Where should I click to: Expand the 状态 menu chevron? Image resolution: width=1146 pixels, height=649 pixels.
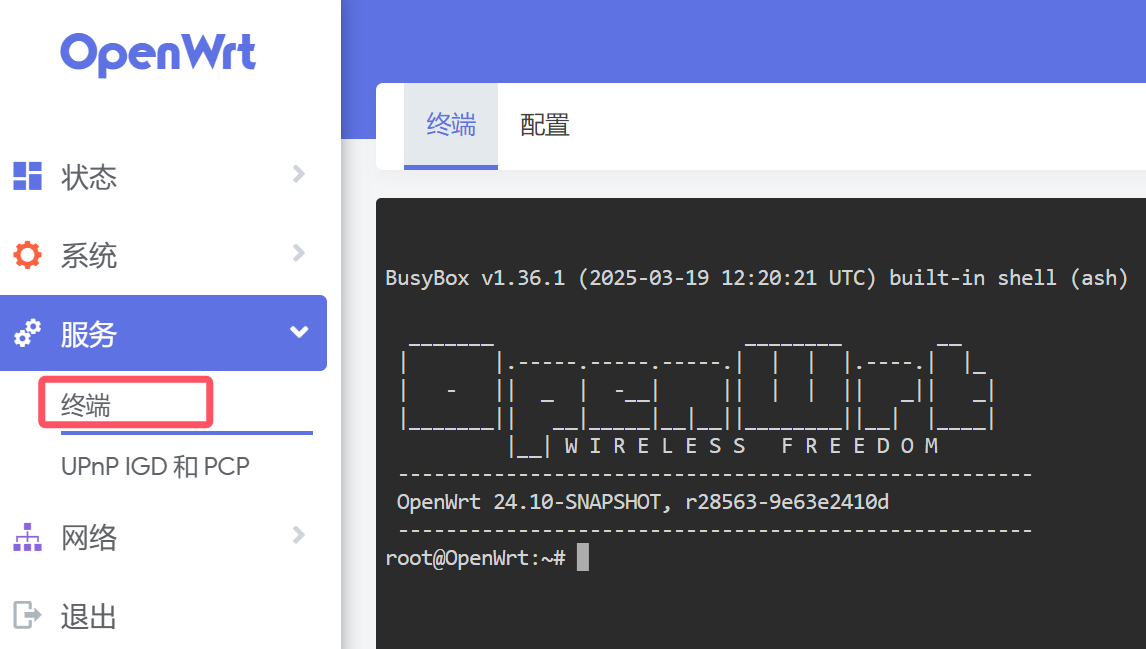coord(298,175)
